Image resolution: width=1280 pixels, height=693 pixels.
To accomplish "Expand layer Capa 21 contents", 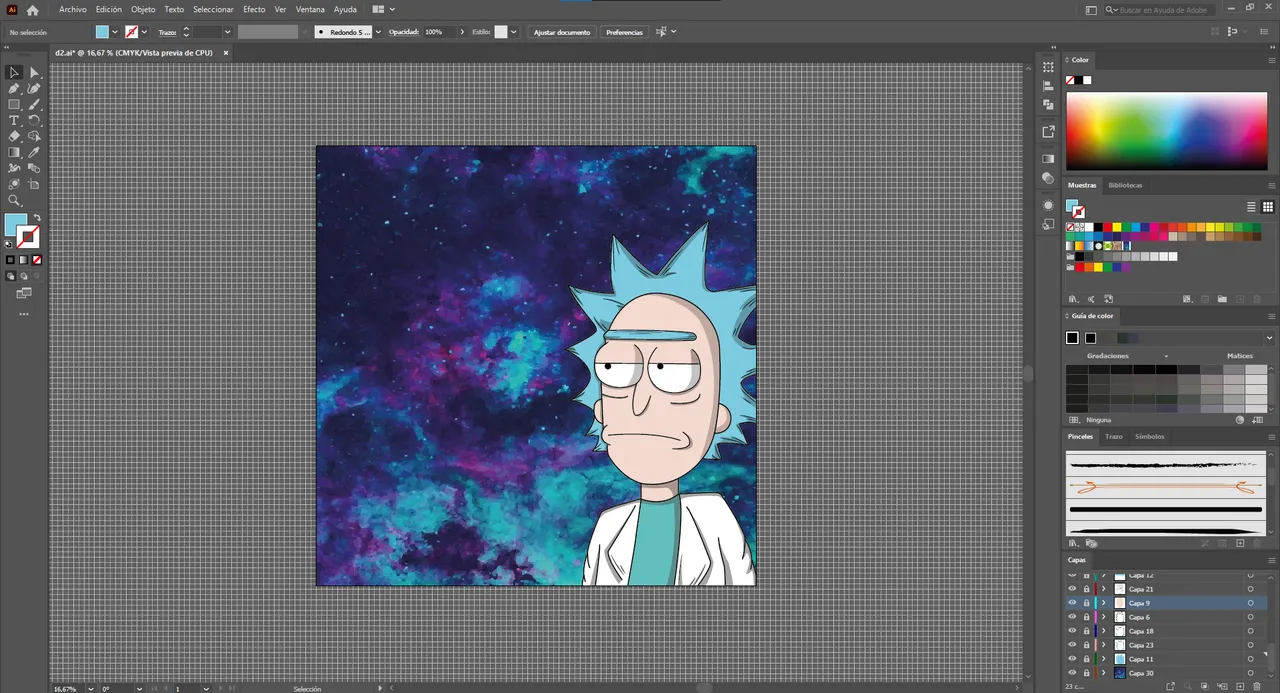I will pyautogui.click(x=1104, y=589).
